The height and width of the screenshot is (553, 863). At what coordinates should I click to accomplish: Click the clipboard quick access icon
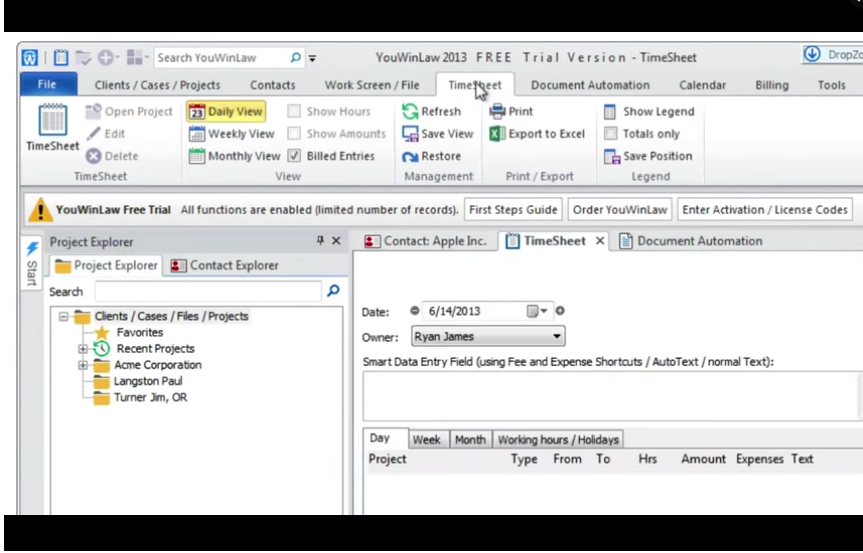pyautogui.click(x=61, y=57)
